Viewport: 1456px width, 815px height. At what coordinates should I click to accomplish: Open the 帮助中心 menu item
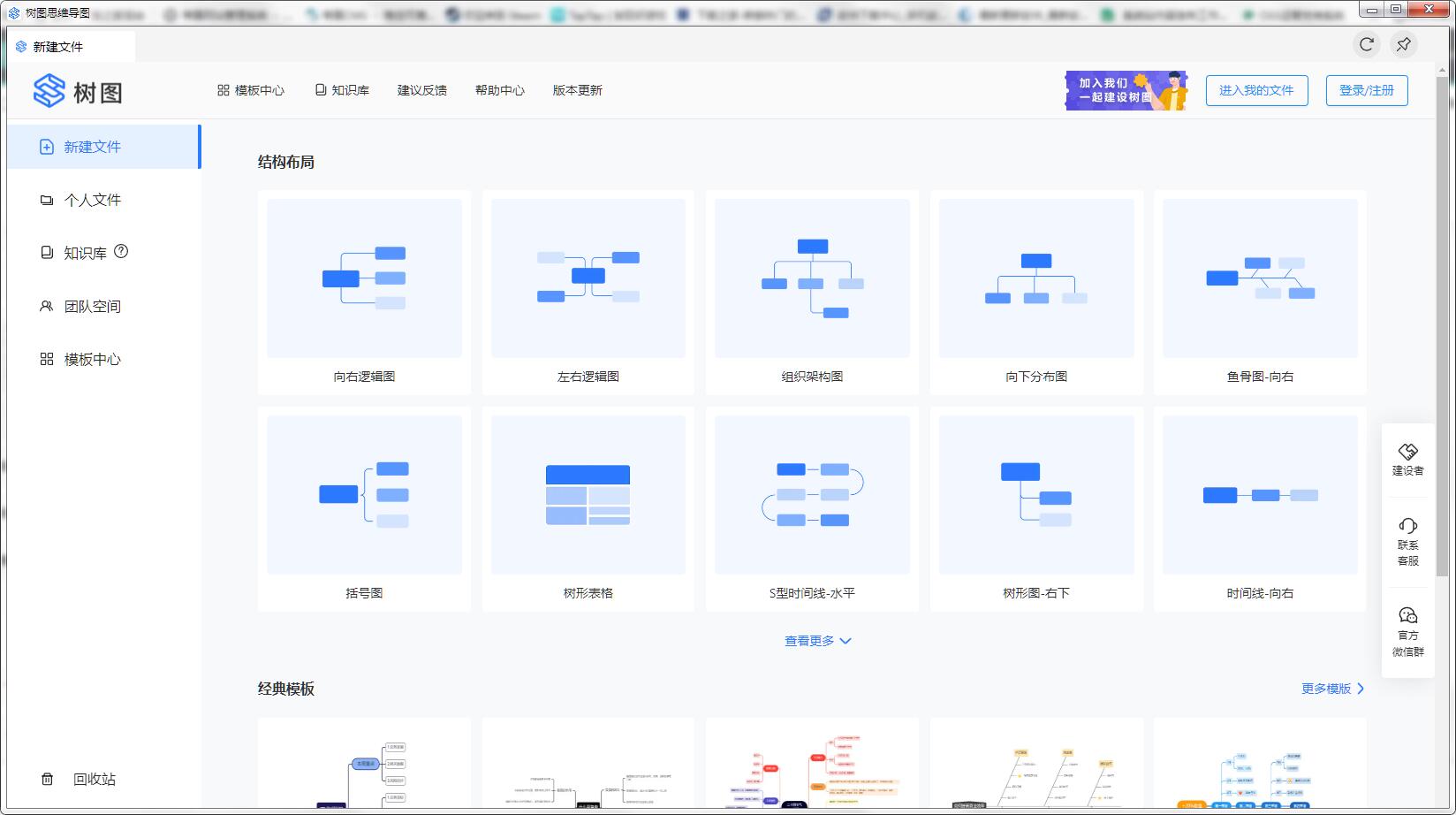point(499,89)
